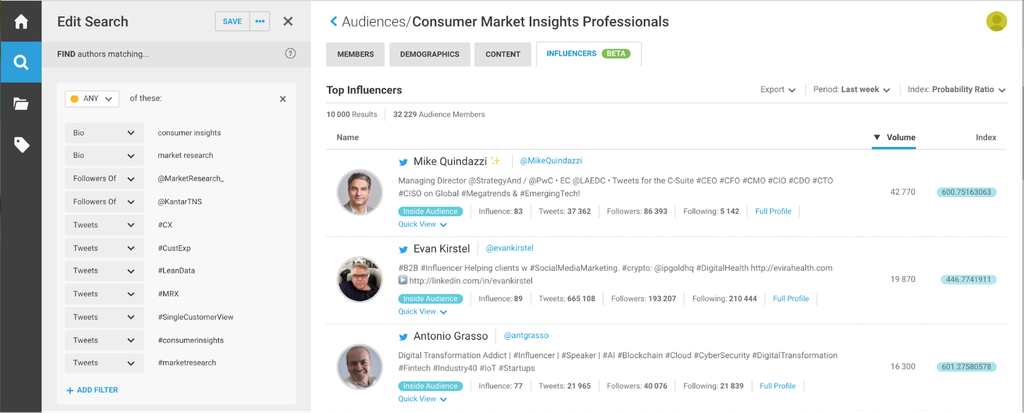1024x413 pixels.
Task: Open the Search magnifier icon
Action: 20,63
